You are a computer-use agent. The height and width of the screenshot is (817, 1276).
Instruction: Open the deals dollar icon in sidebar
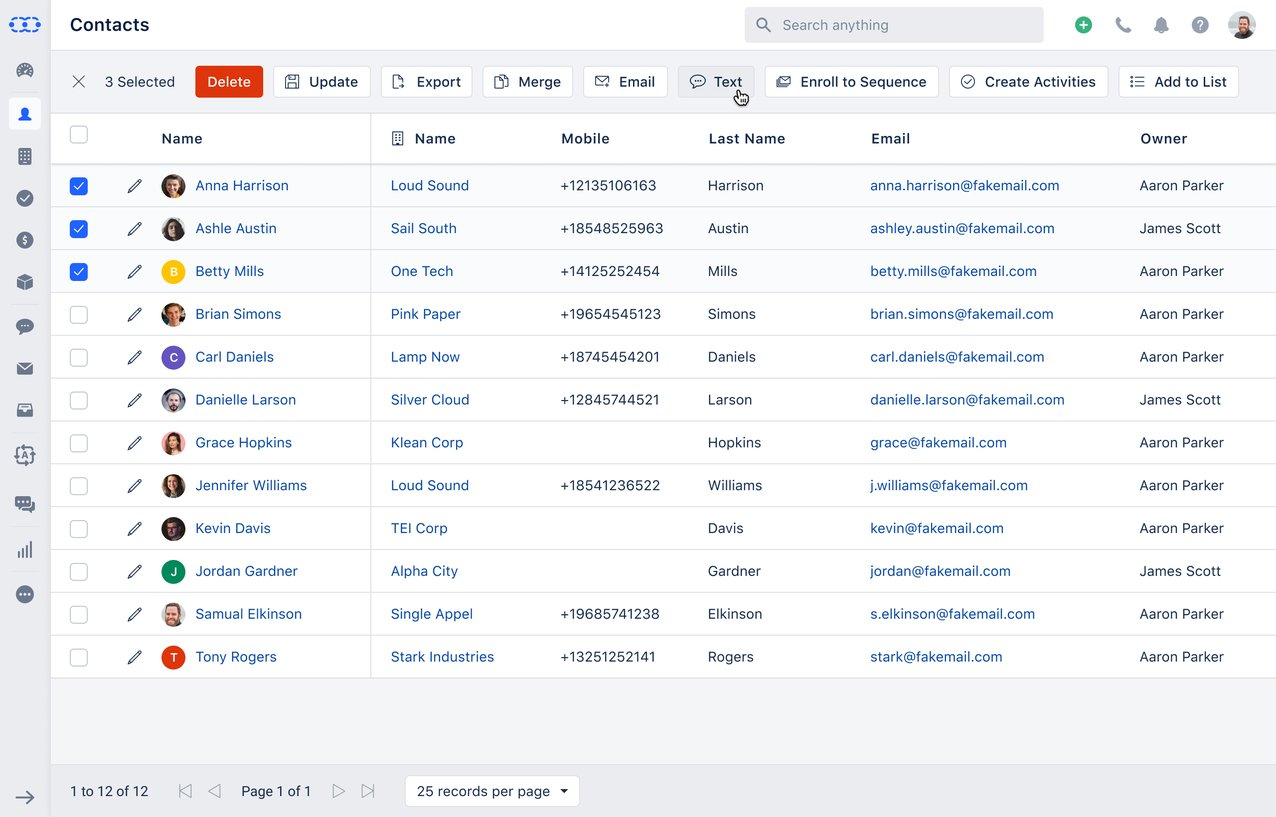click(25, 240)
